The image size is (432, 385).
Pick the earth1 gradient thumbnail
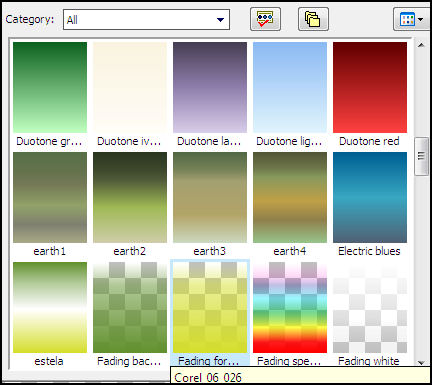[x=50, y=197]
